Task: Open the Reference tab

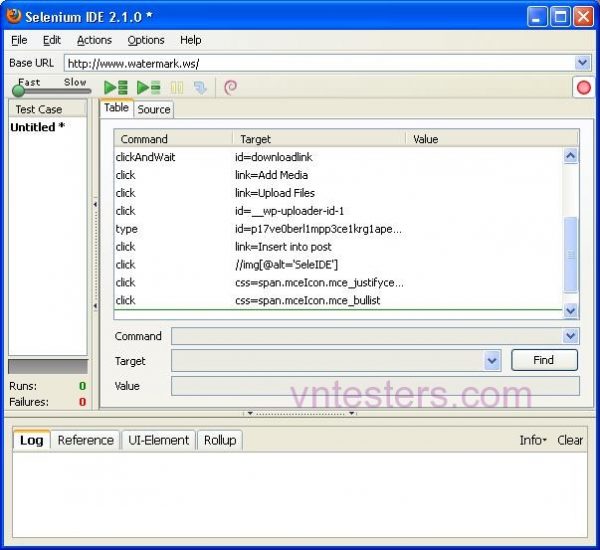Action: point(85,440)
